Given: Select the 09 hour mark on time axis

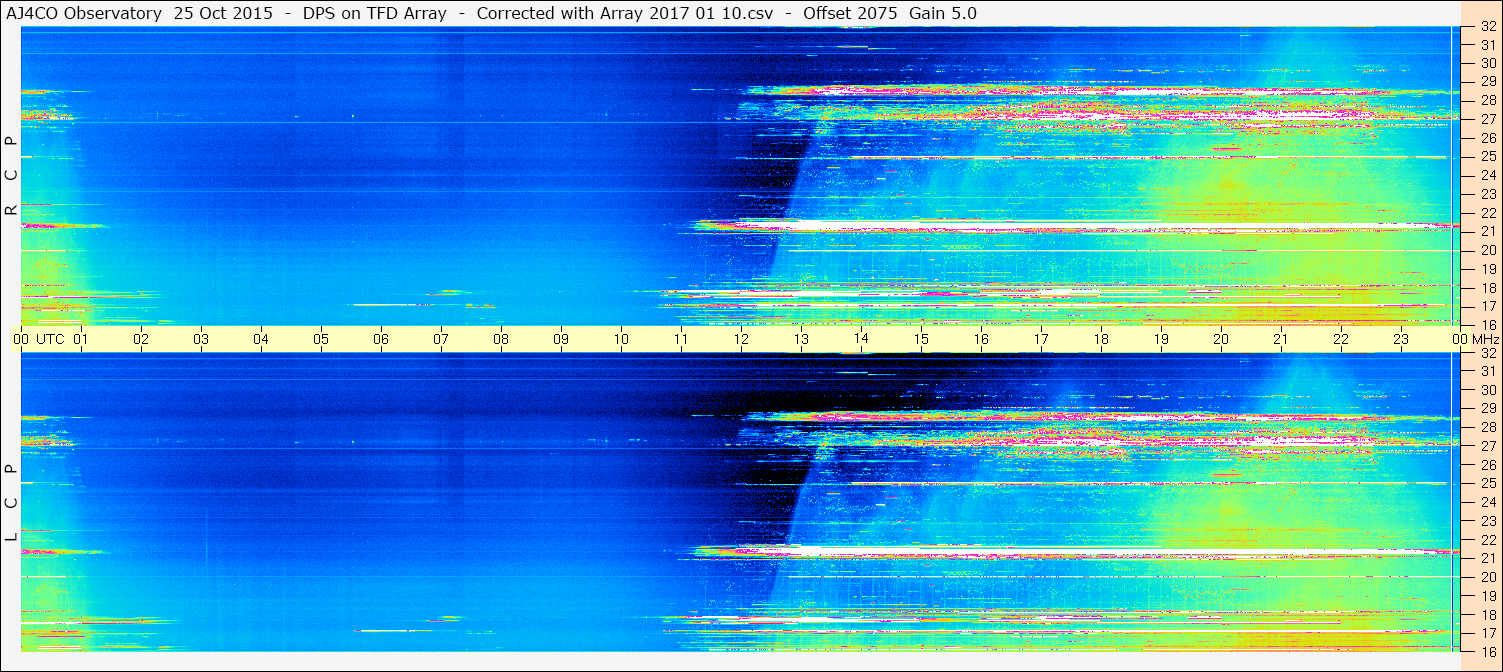Looking at the screenshot, I should pyautogui.click(x=561, y=339).
